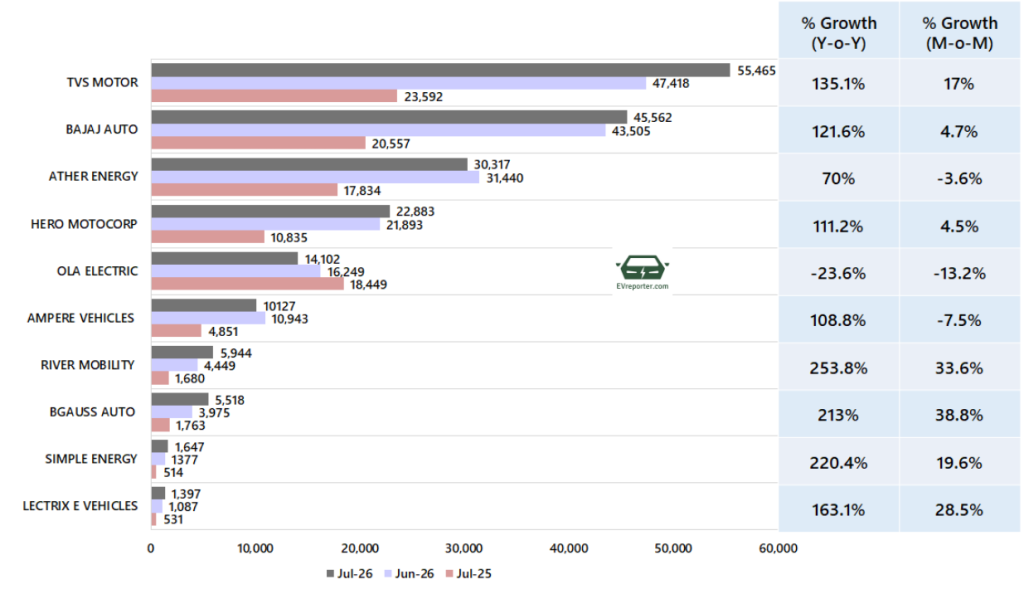Click the BGauss Auto bar labeled 3,975
The image size is (1024, 594).
pyautogui.click(x=172, y=412)
